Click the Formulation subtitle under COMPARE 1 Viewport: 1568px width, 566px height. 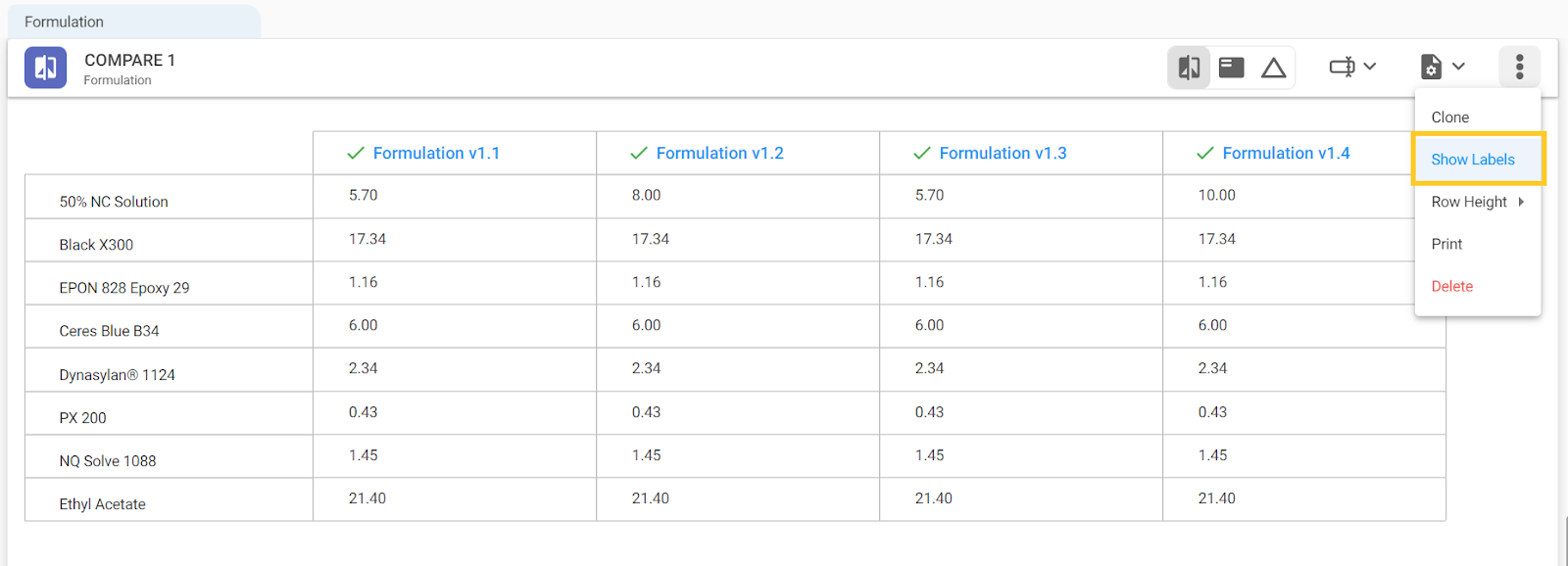118,80
